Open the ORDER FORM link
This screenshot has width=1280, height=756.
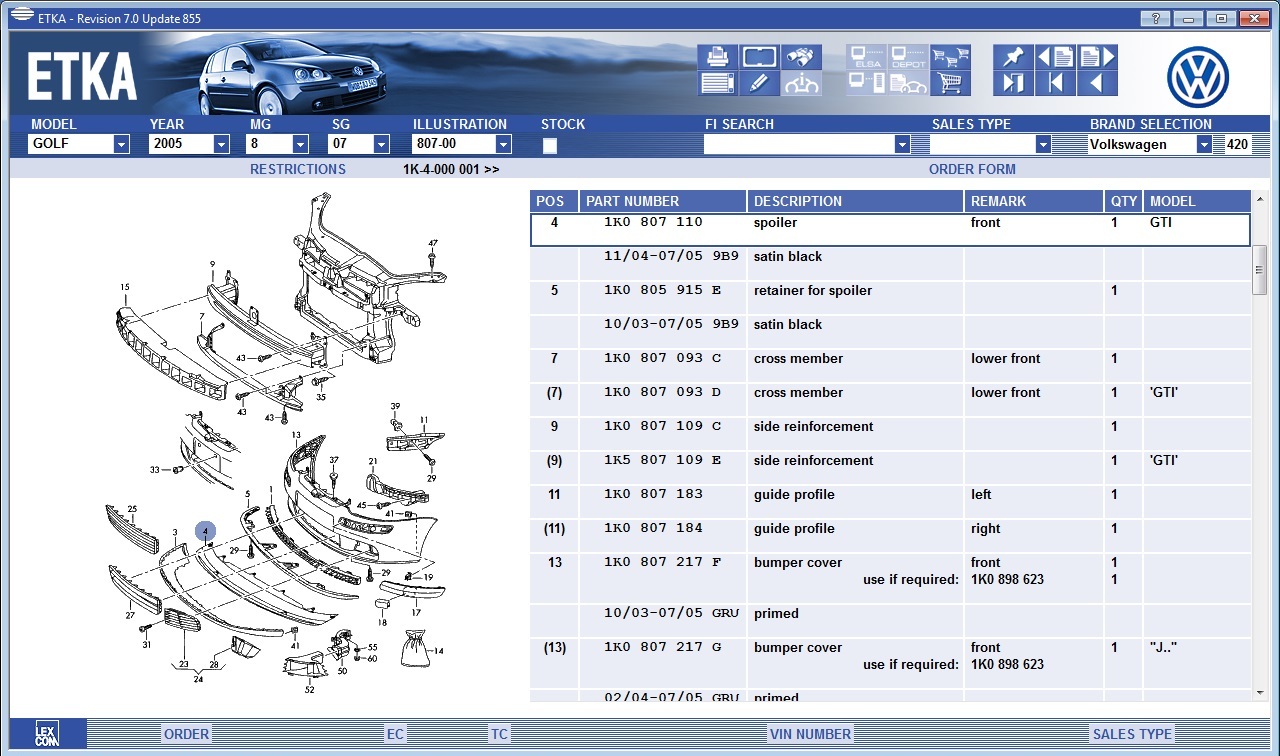(x=971, y=169)
